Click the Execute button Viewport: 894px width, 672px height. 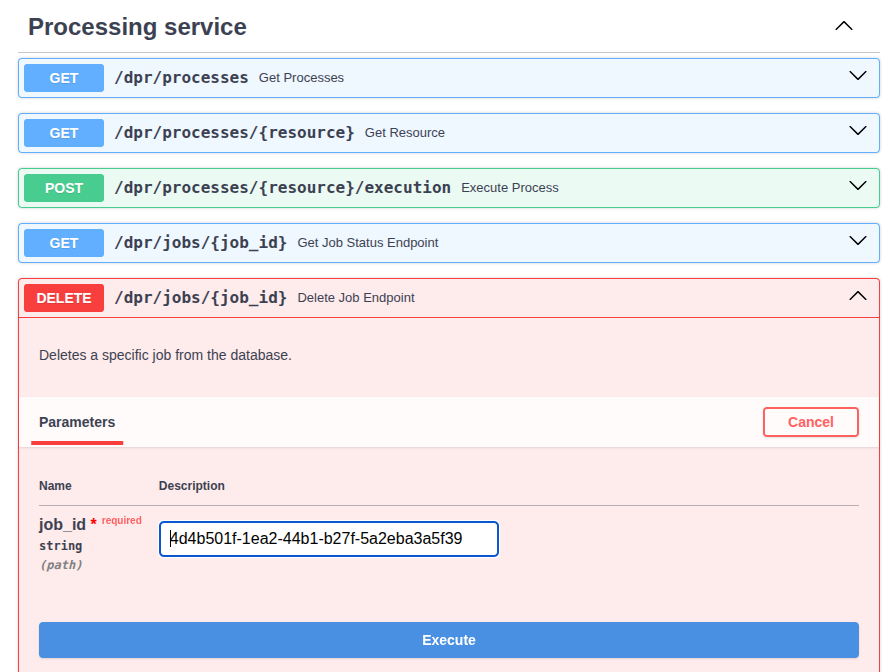[448, 640]
